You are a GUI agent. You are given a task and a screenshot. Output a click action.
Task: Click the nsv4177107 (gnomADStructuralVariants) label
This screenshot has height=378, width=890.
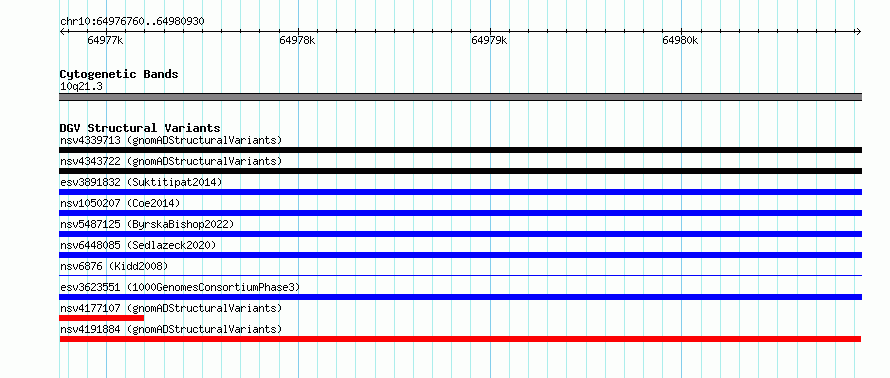[x=171, y=308]
